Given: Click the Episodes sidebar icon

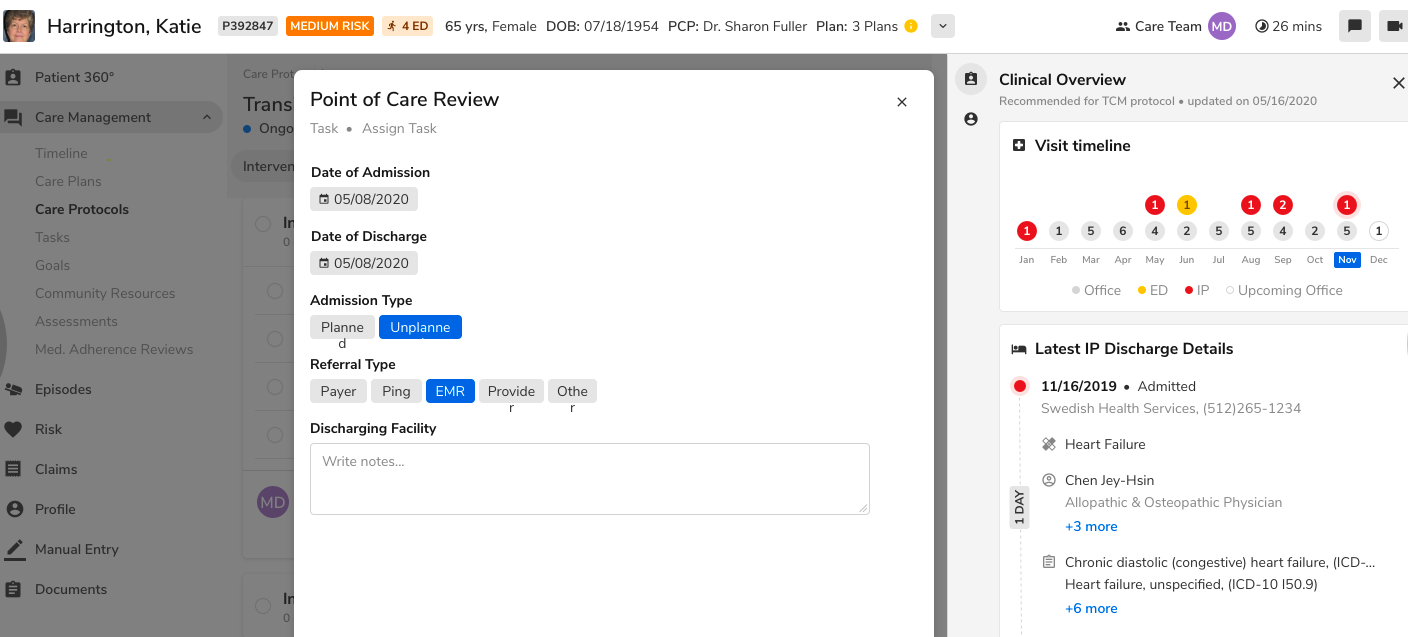Looking at the screenshot, I should 14,389.
